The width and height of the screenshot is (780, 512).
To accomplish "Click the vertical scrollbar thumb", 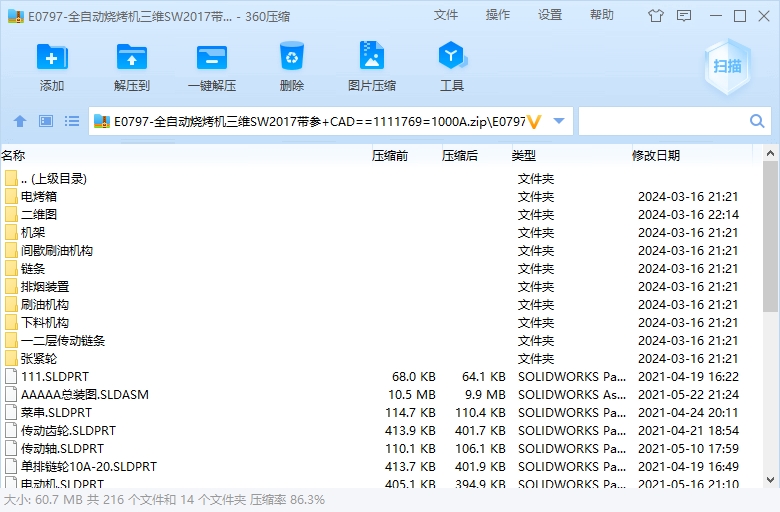I will pyautogui.click(x=771, y=237).
